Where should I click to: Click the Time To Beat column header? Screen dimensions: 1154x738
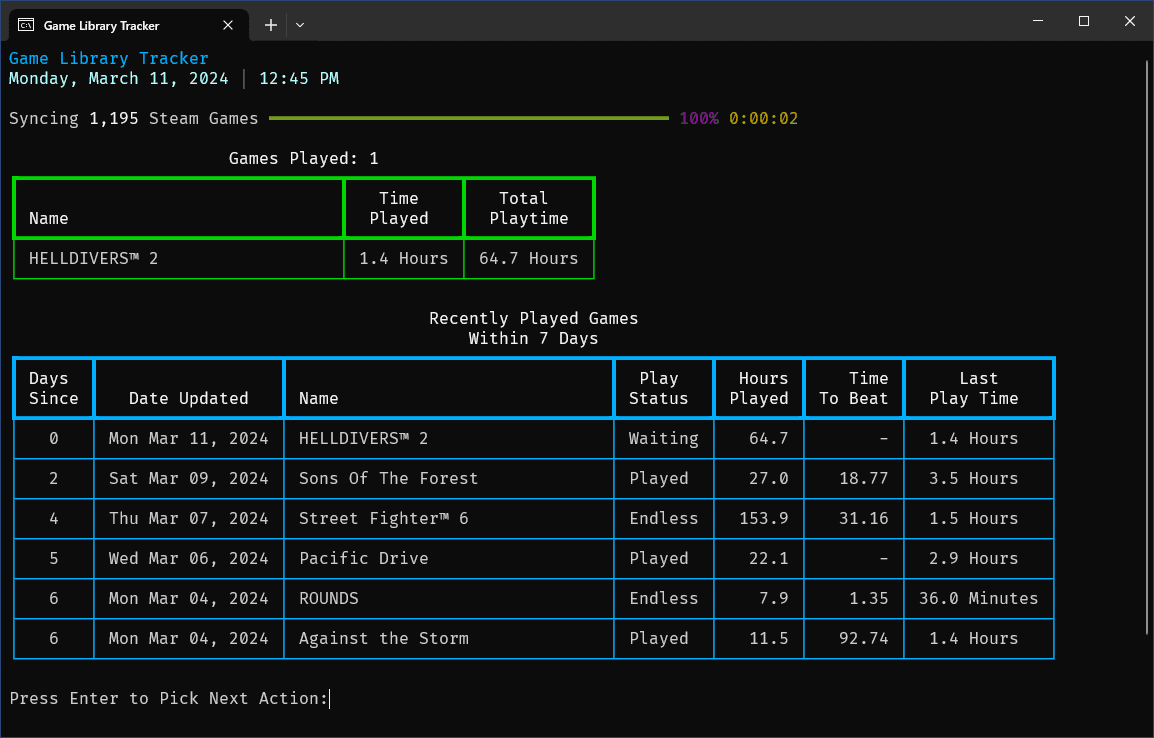coord(854,388)
